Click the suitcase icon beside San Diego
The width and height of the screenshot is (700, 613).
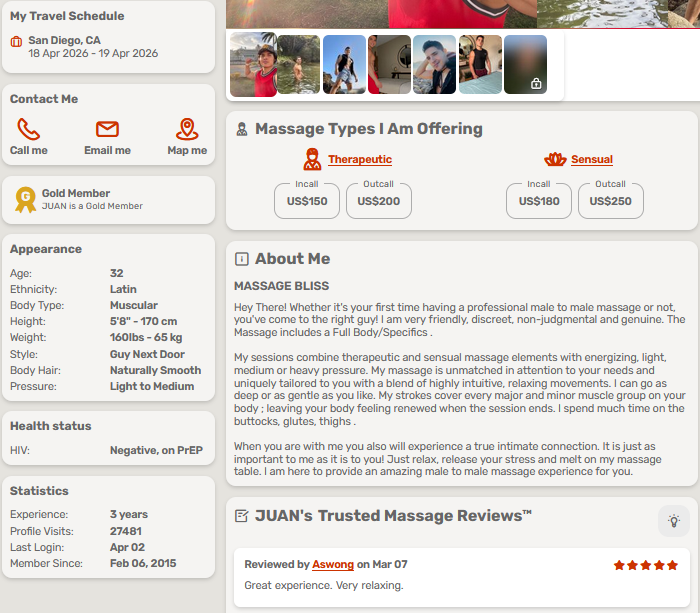click(x=16, y=41)
